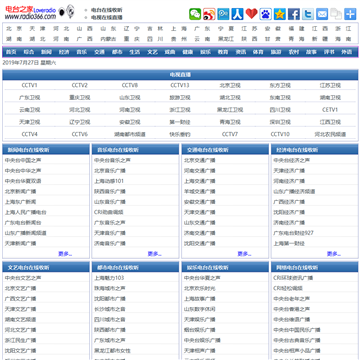This screenshot has width=360, height=360.
Task: Click the yellow star Qzone icon
Action: click(280, 14)
